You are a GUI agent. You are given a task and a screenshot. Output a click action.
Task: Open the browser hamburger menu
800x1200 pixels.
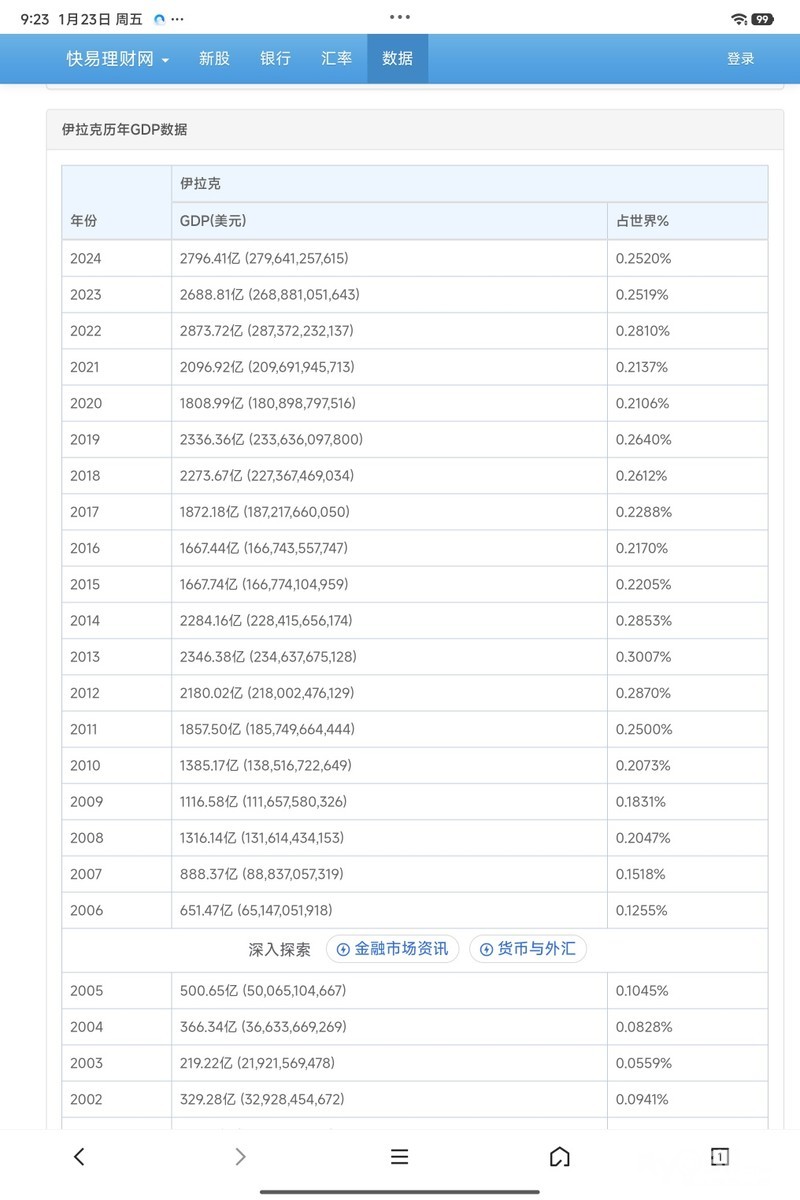[x=400, y=1157]
